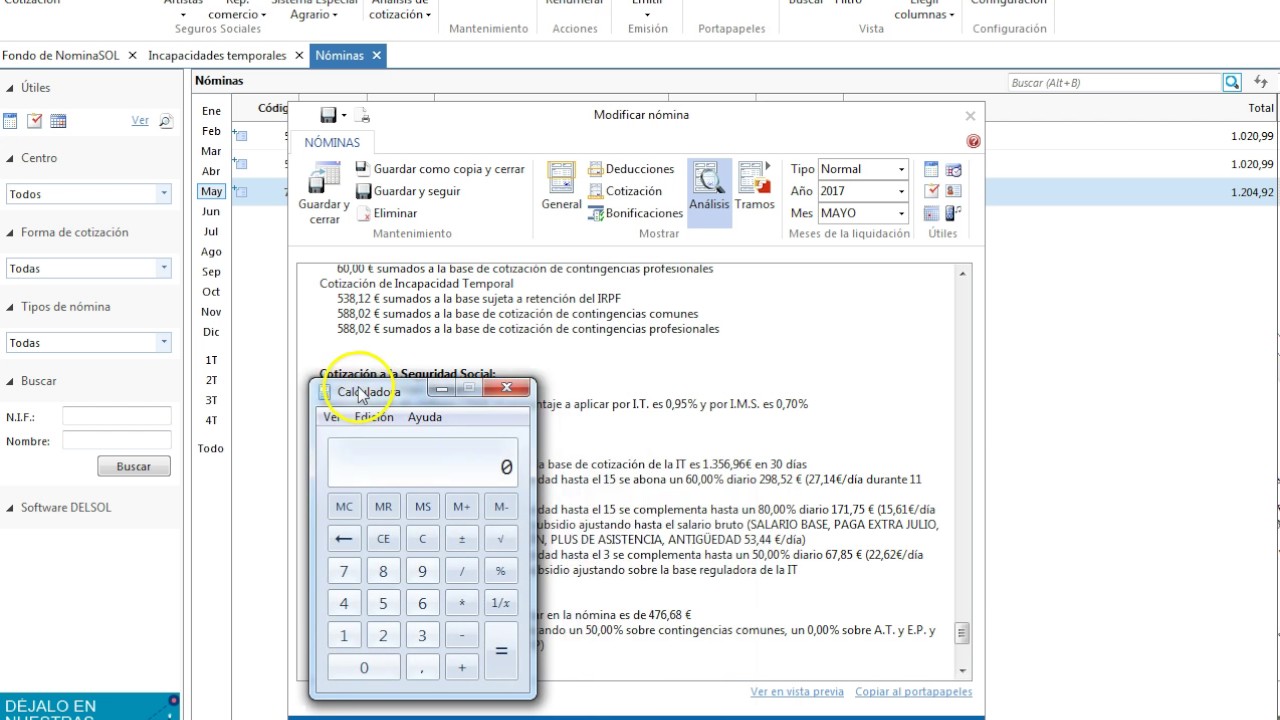Open the Tramos view

coord(754,186)
